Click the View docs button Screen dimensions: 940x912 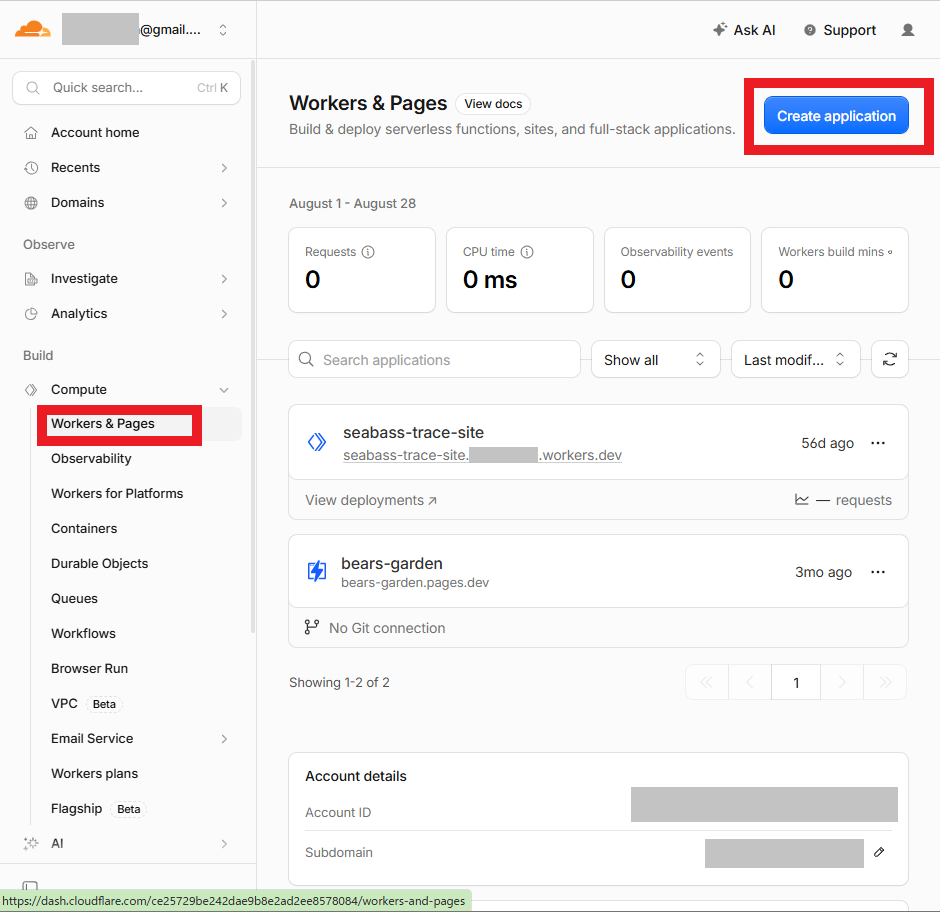(x=493, y=104)
